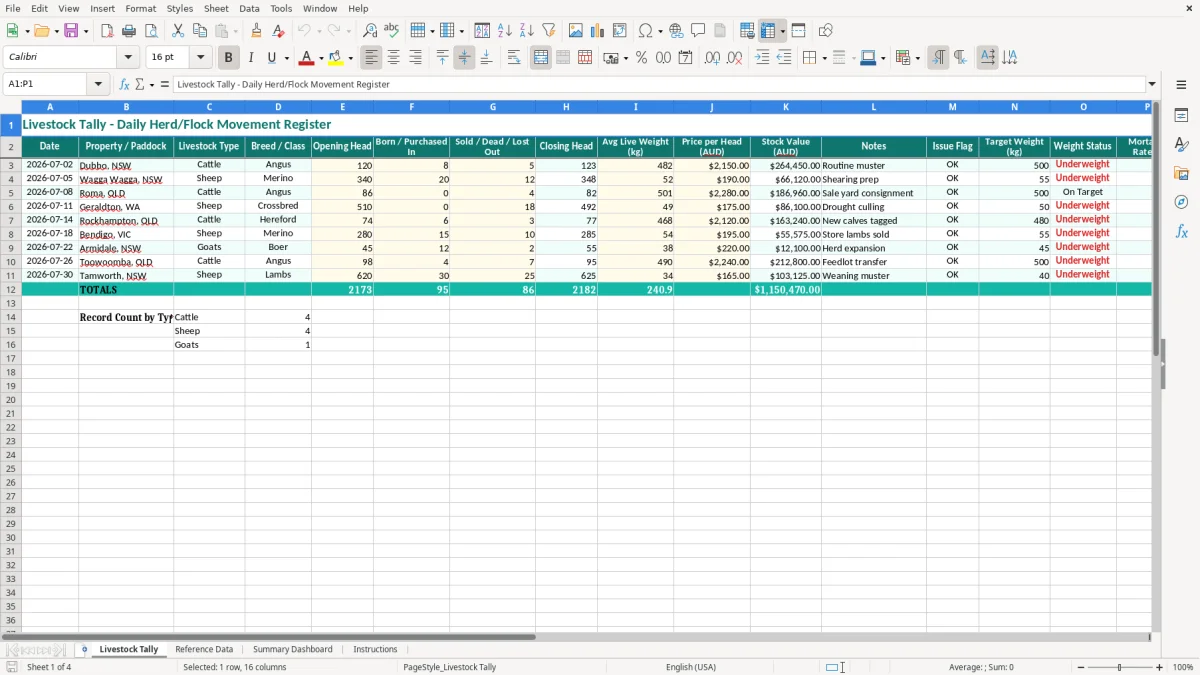The image size is (1200, 675).
Task: Click Format as Percent icon
Action: pos(641,58)
